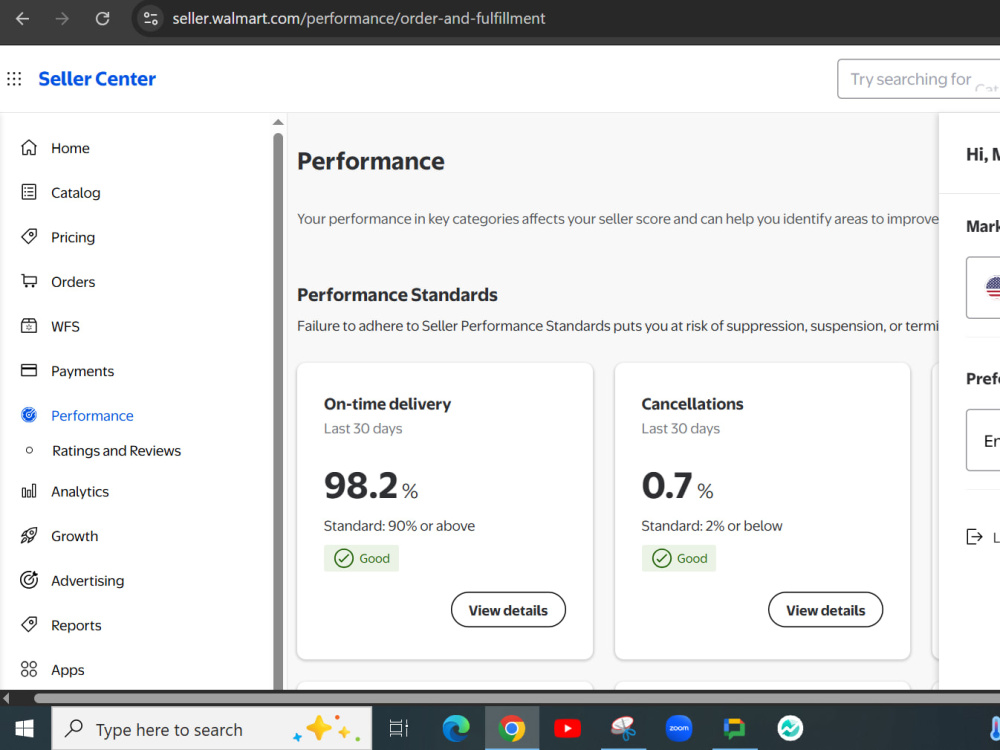Click the browser back arrow

tap(22, 18)
